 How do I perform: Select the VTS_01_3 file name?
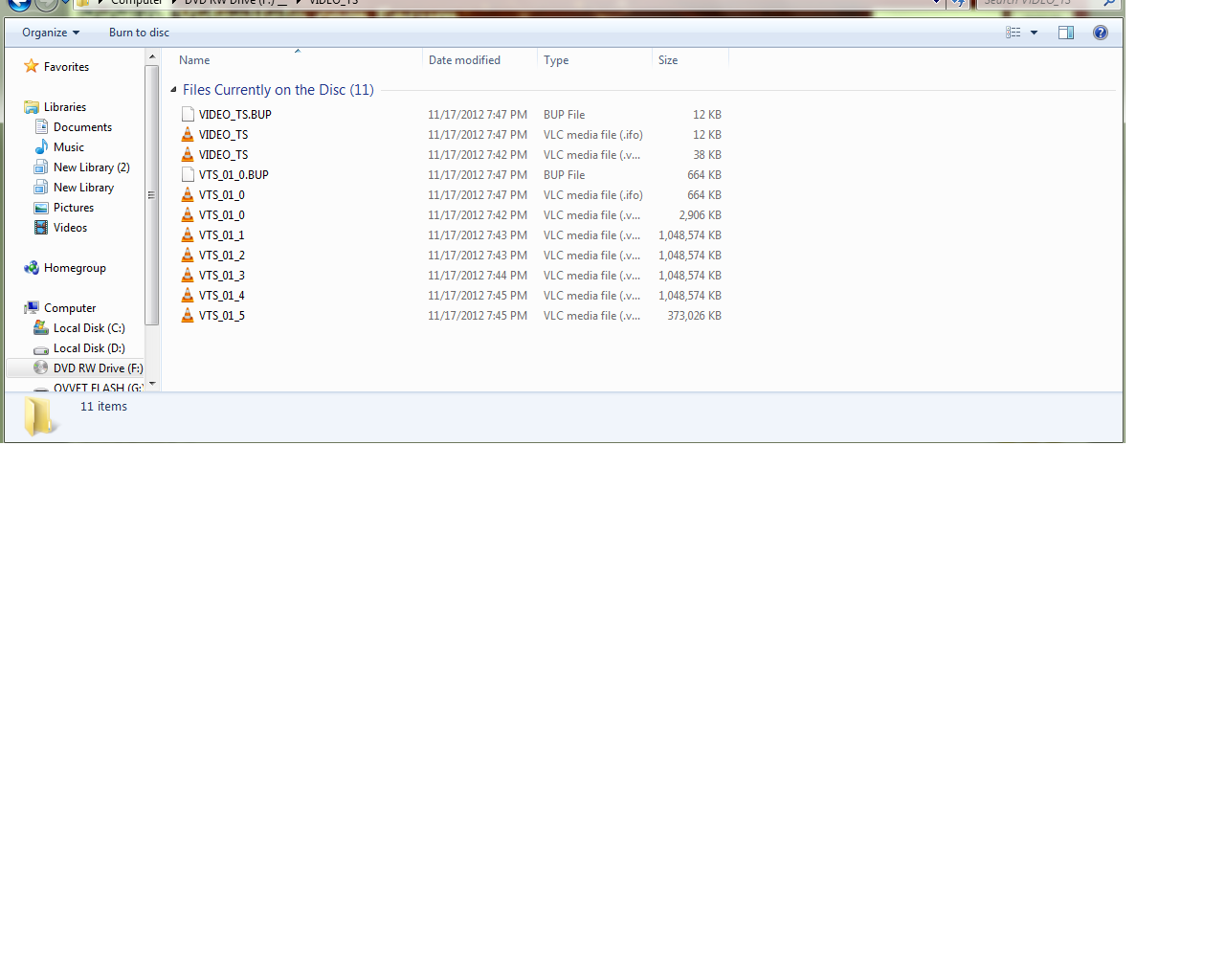click(222, 276)
